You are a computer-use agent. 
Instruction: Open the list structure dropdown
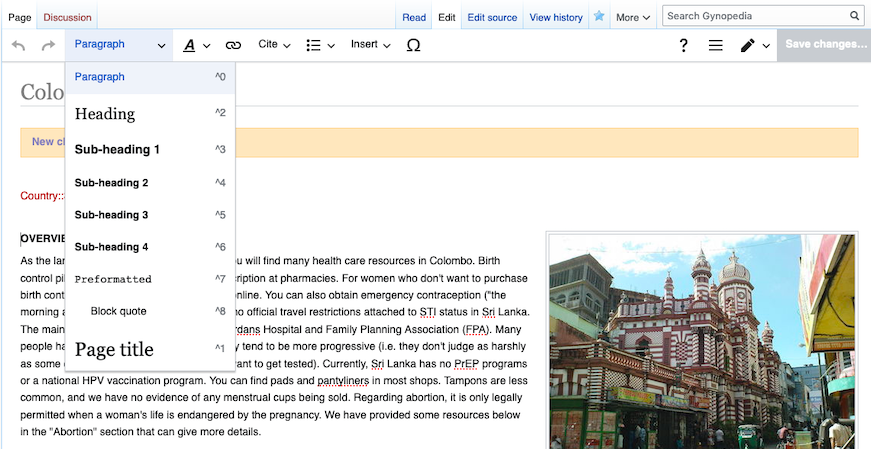click(x=320, y=45)
